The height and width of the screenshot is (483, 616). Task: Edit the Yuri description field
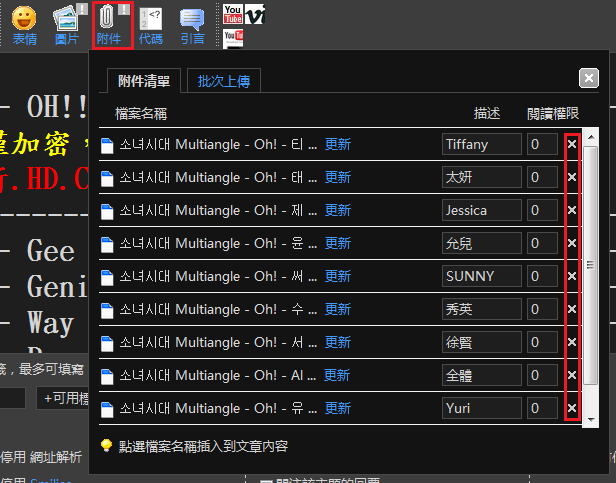point(482,408)
